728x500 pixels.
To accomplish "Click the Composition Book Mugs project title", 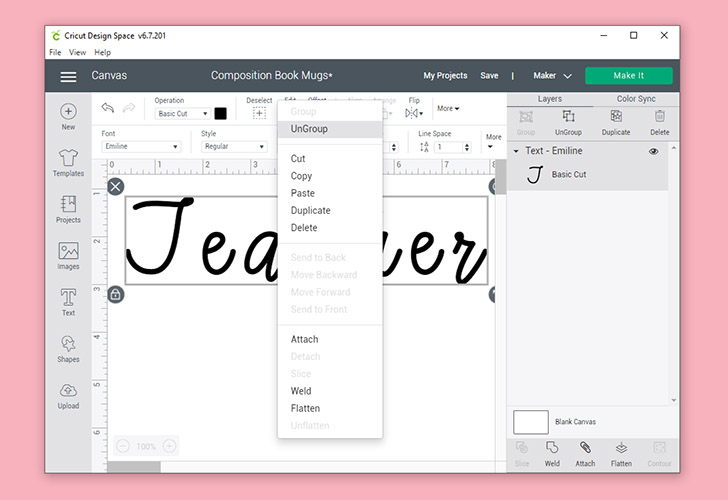I will 272,76.
